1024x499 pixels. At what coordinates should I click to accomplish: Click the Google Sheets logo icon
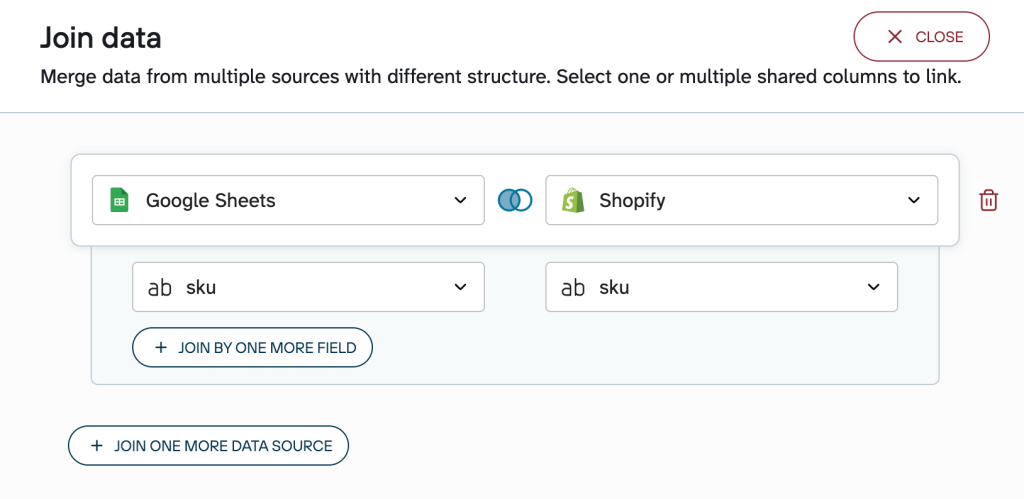(120, 200)
